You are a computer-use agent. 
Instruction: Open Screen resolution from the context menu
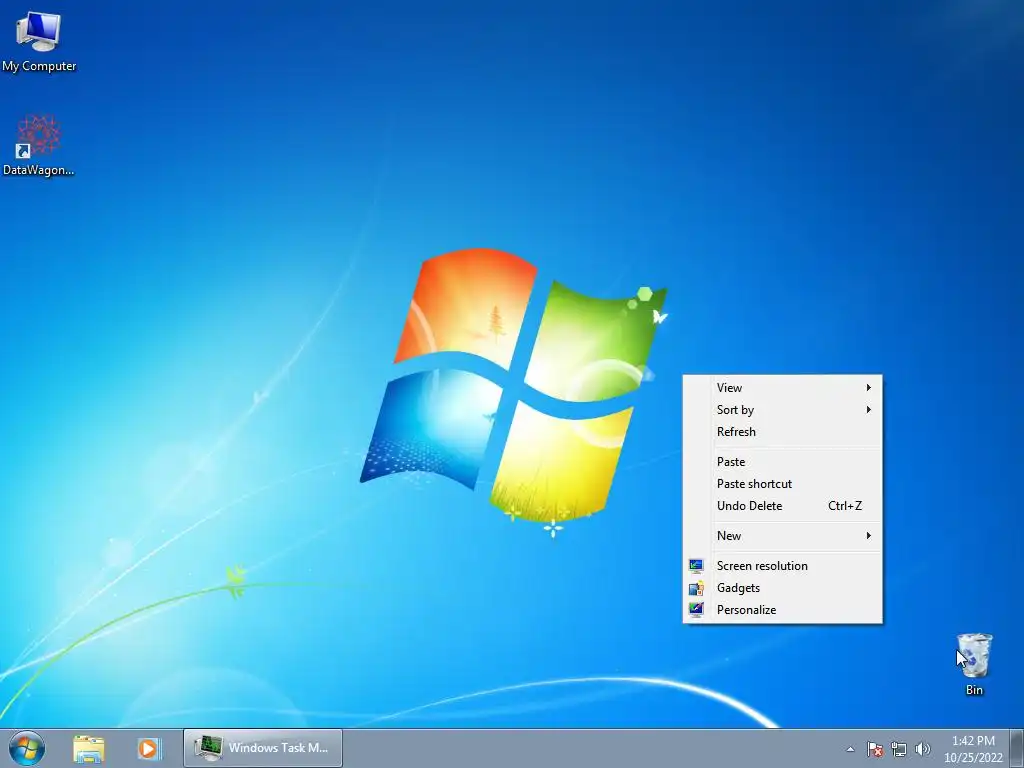pyautogui.click(x=782, y=566)
